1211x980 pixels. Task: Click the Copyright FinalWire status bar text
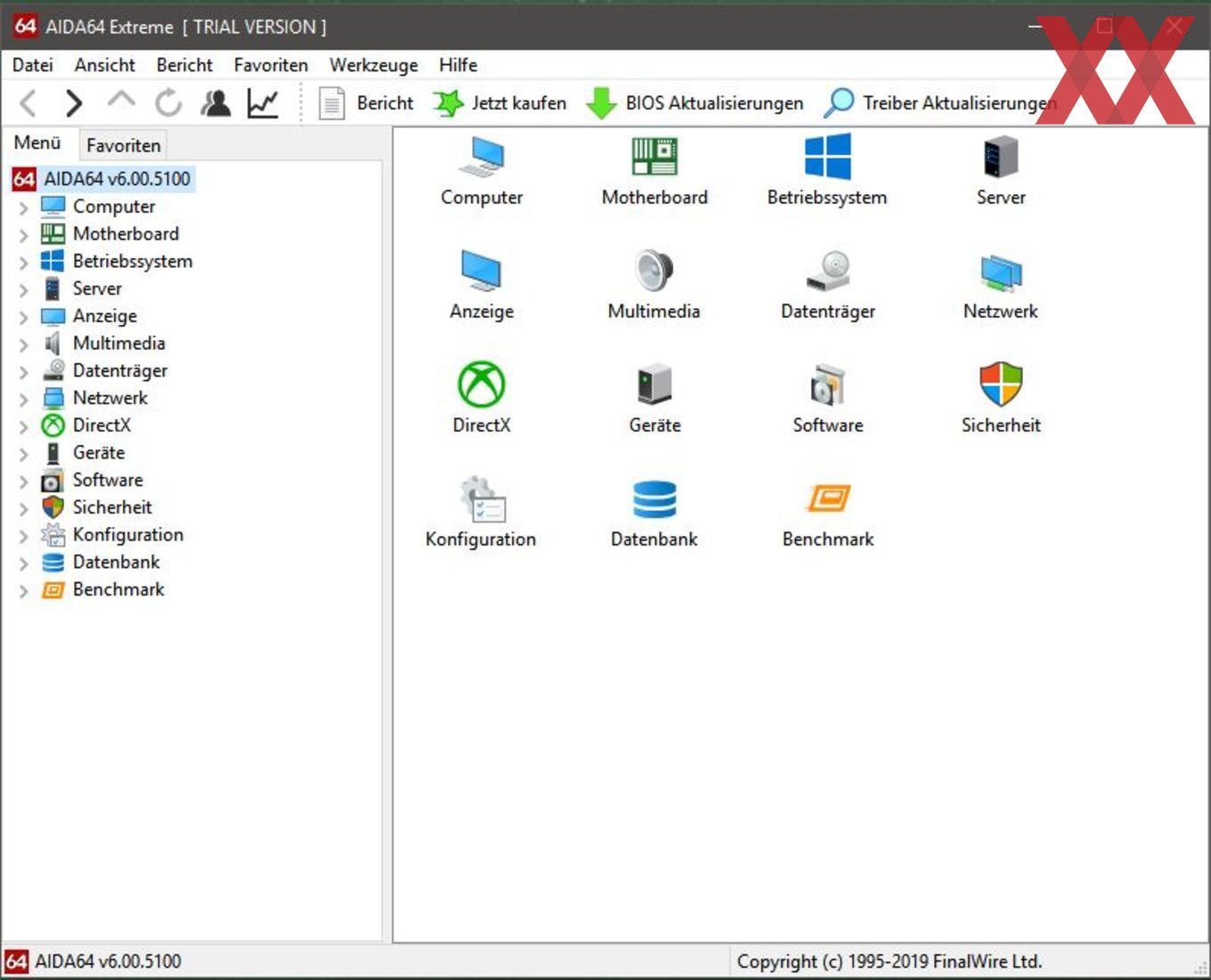pos(890,961)
